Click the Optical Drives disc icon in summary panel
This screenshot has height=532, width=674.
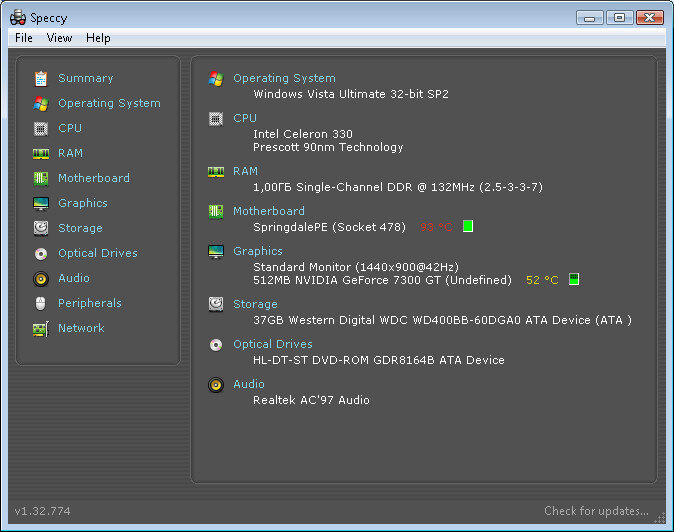pyautogui.click(x=216, y=345)
